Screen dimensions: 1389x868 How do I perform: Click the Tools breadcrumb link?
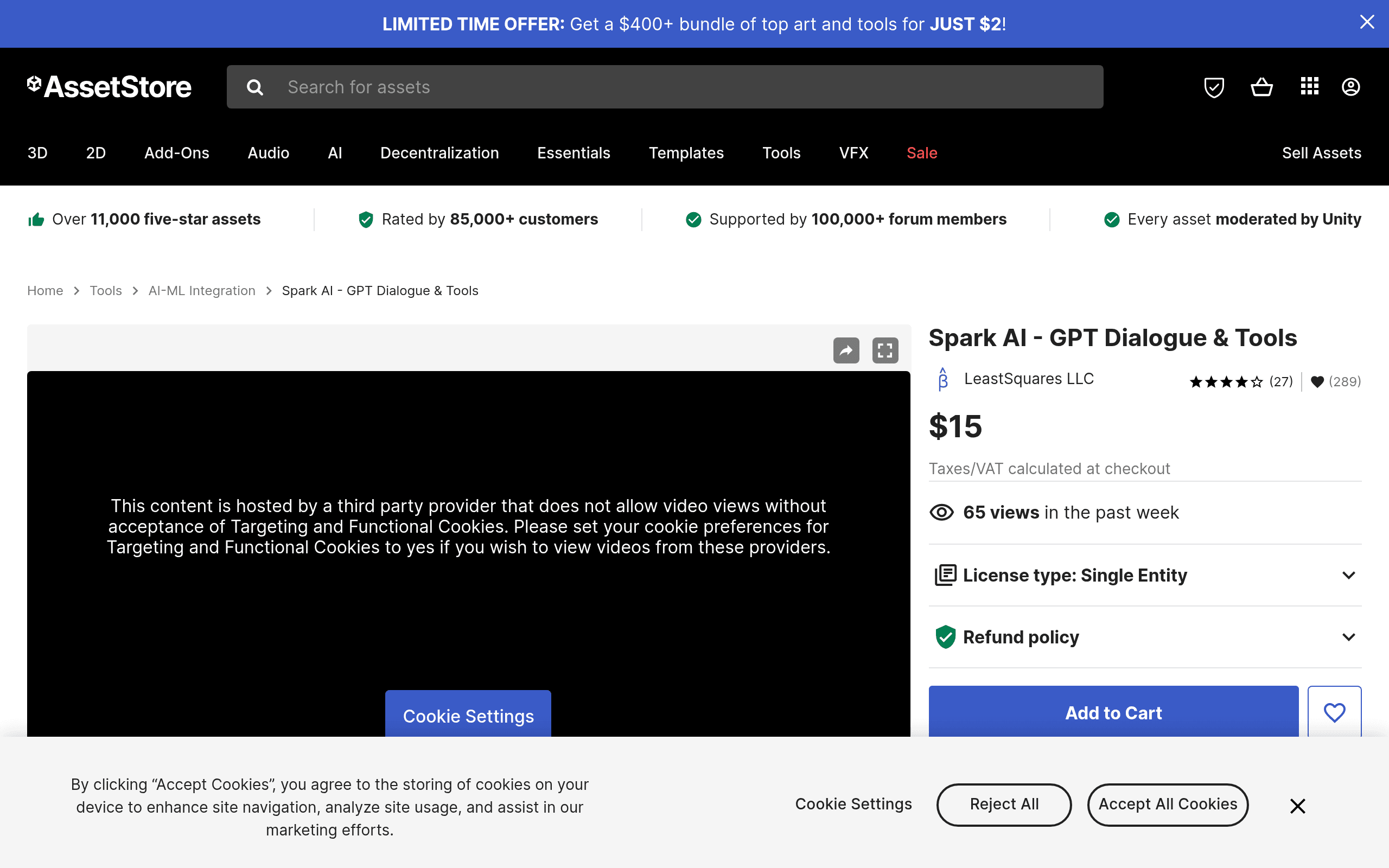tap(106, 290)
